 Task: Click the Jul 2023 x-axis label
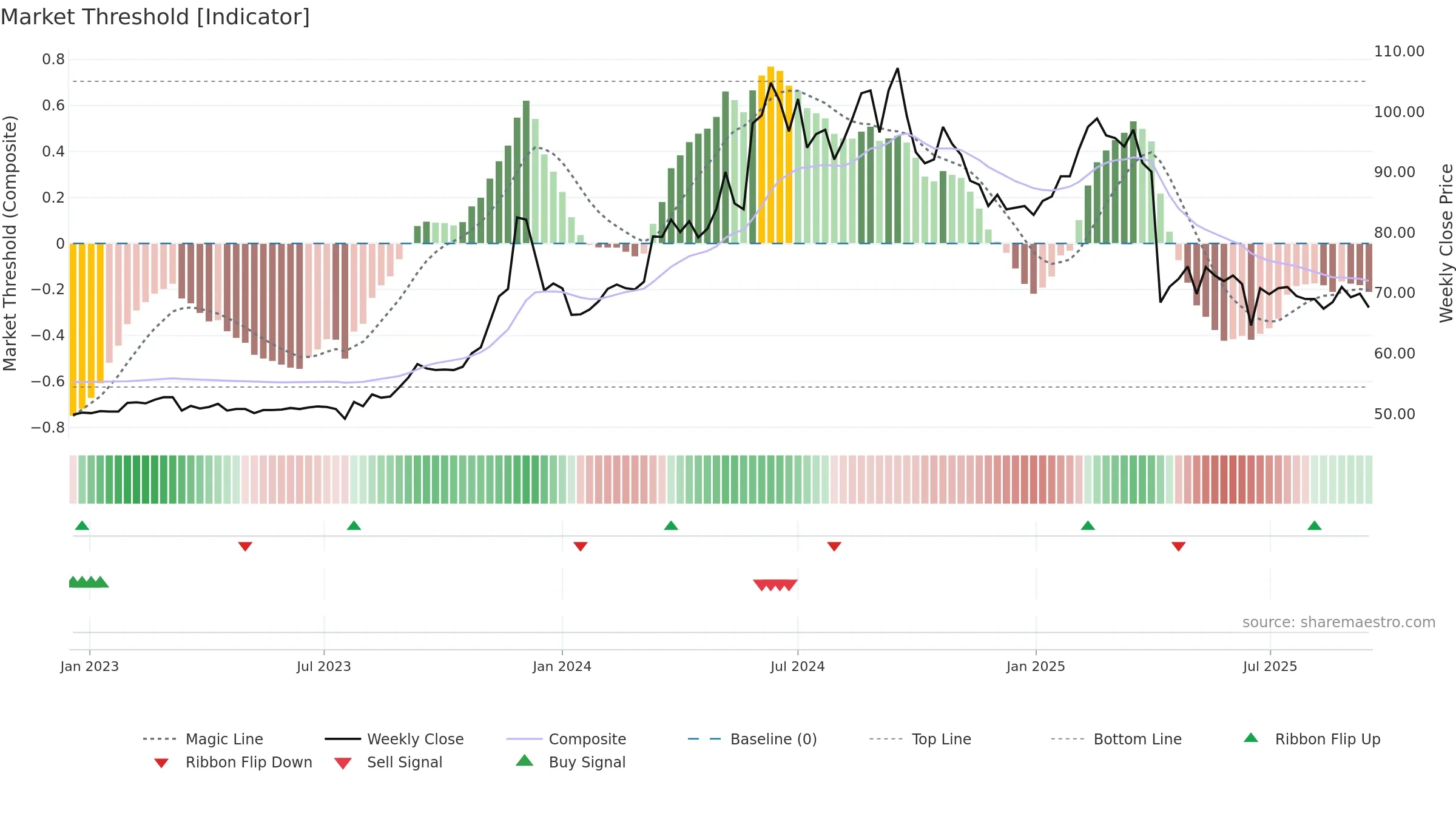click(324, 667)
